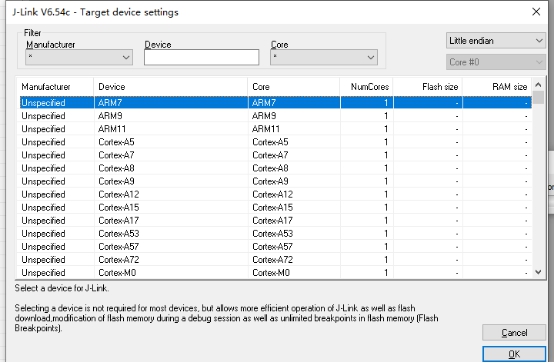
Task: Click the scroll up arrow of device list
Action: pyautogui.click(x=538, y=84)
